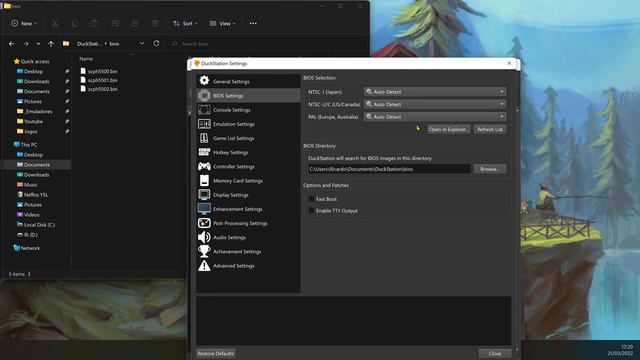Open This PC in Explorer sidebar
This screenshot has width=640, height=360.
point(25,144)
